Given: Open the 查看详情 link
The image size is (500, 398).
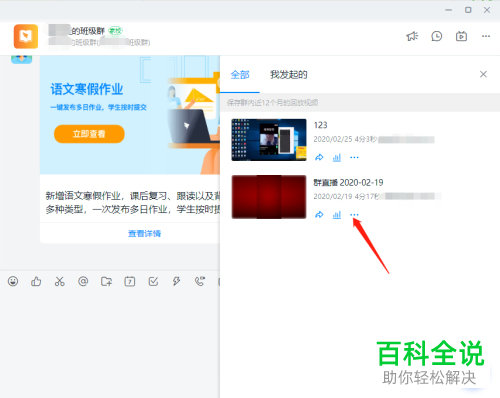Looking at the screenshot, I should tap(144, 233).
